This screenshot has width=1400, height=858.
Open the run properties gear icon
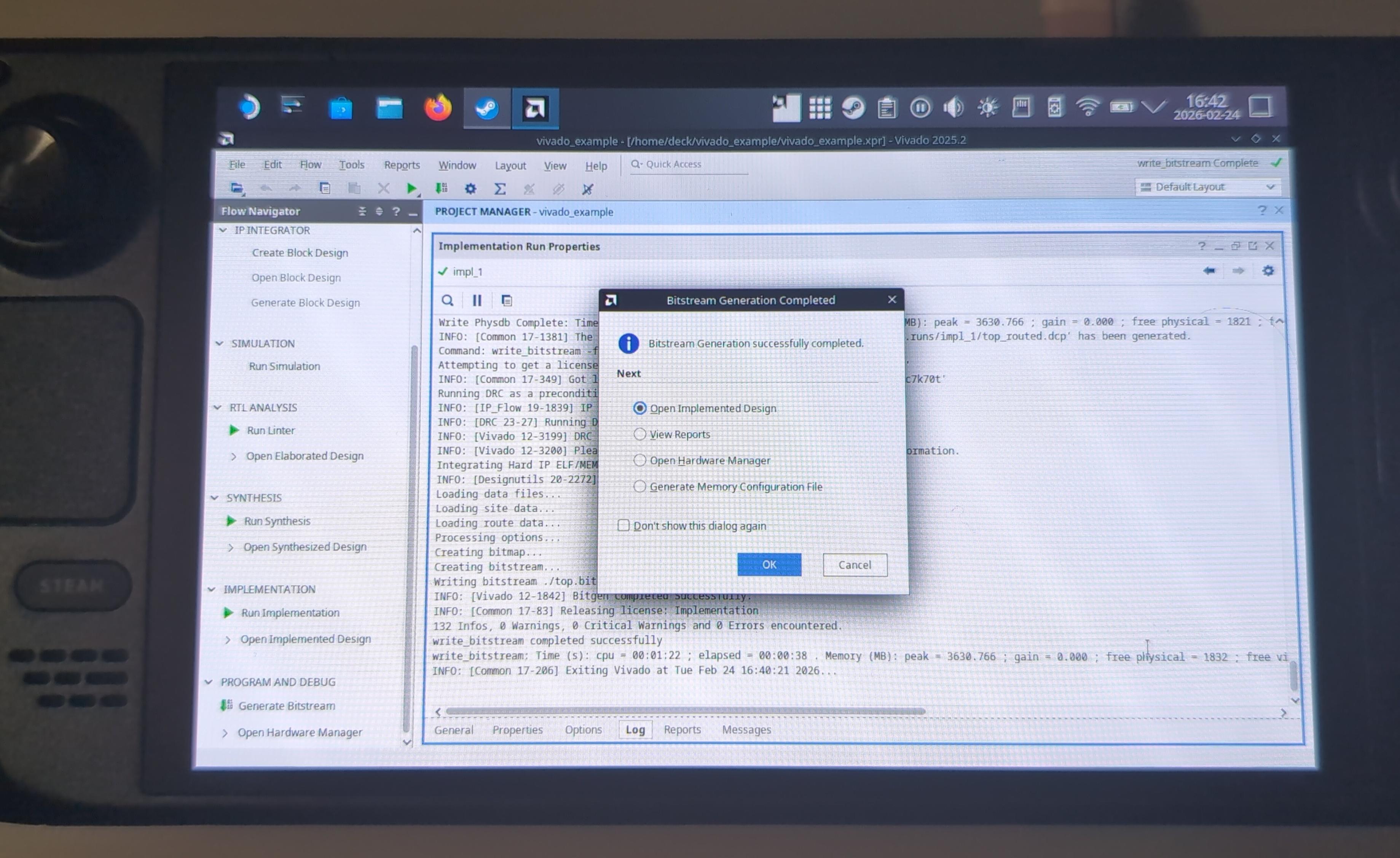click(1268, 271)
